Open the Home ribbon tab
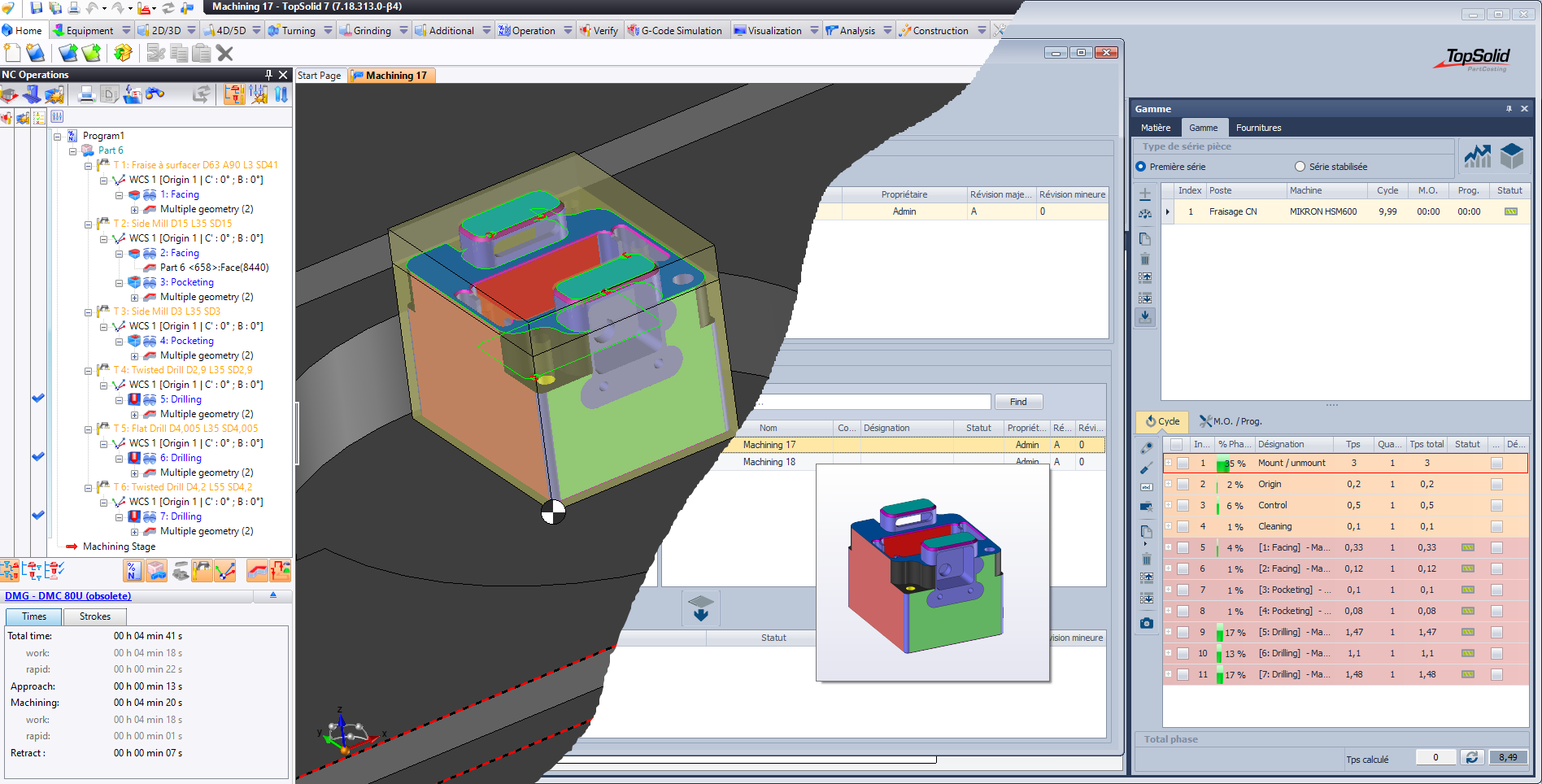The width and height of the screenshot is (1542, 784). coord(22,30)
